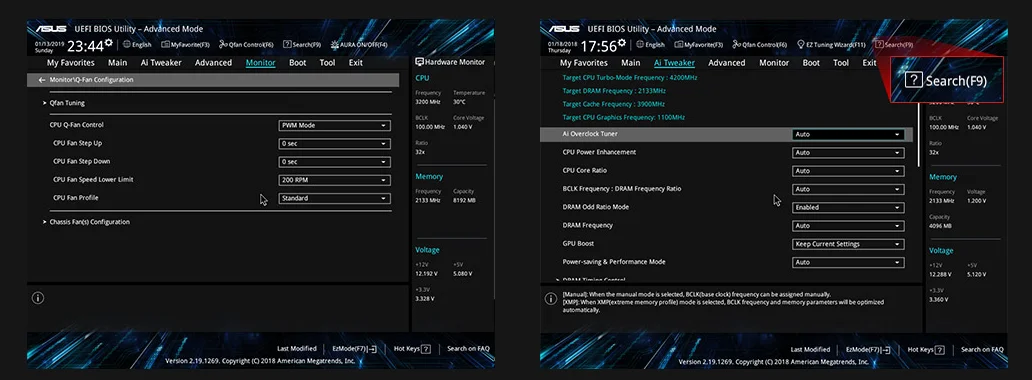Click Search on FAQ in left BIOS screen

[x=469, y=349]
